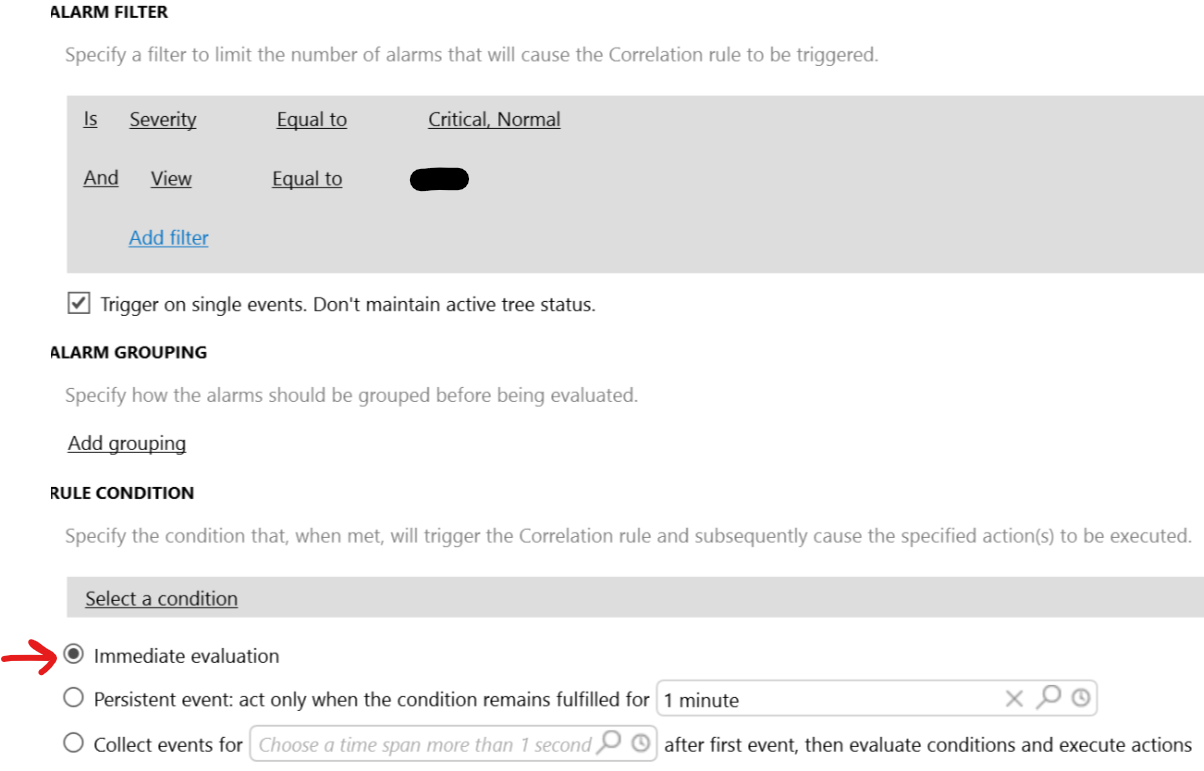
Task: Click the Add filter link
Action: (169, 237)
